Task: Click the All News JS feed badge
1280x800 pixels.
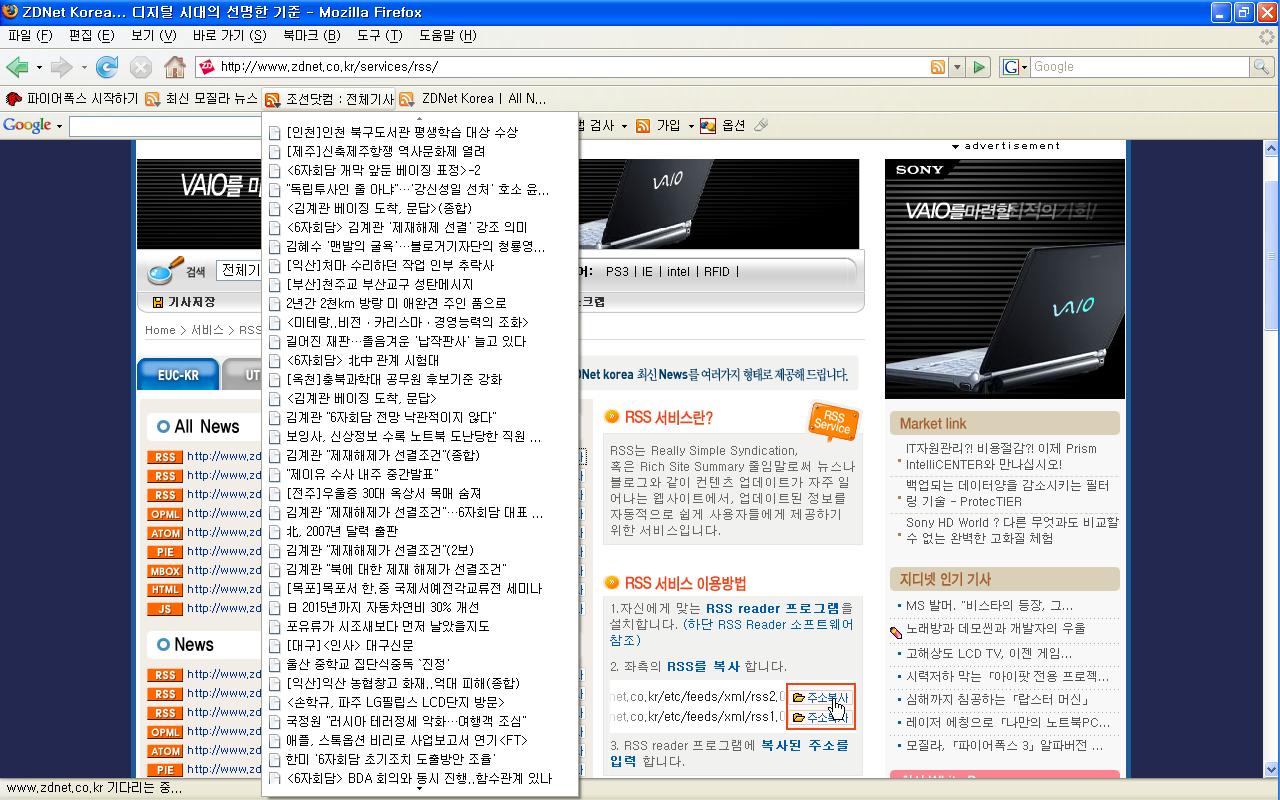Action: pos(165,609)
